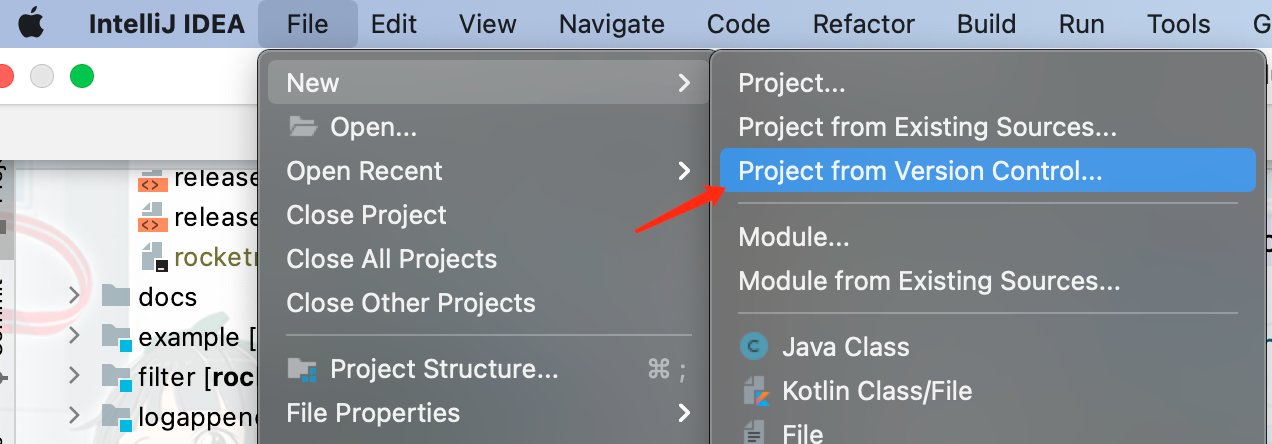Open the Refactor menu

tap(864, 23)
